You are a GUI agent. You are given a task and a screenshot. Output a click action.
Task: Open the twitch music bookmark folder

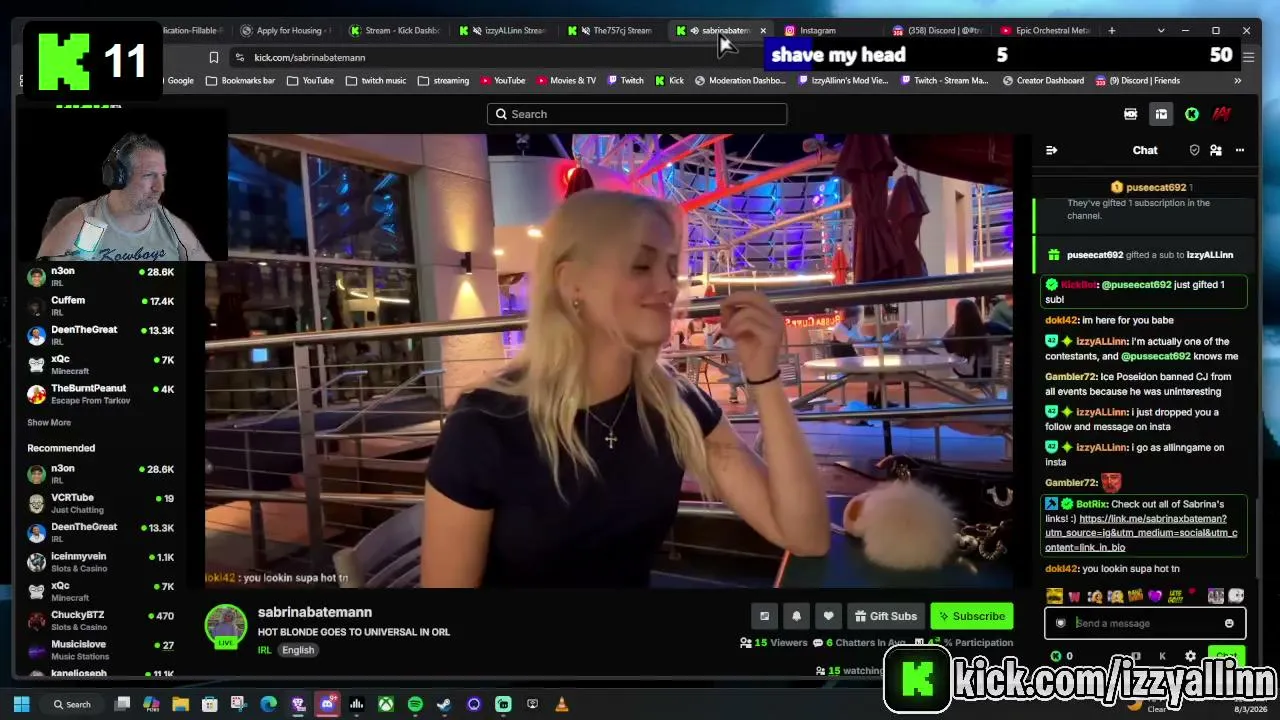point(376,81)
